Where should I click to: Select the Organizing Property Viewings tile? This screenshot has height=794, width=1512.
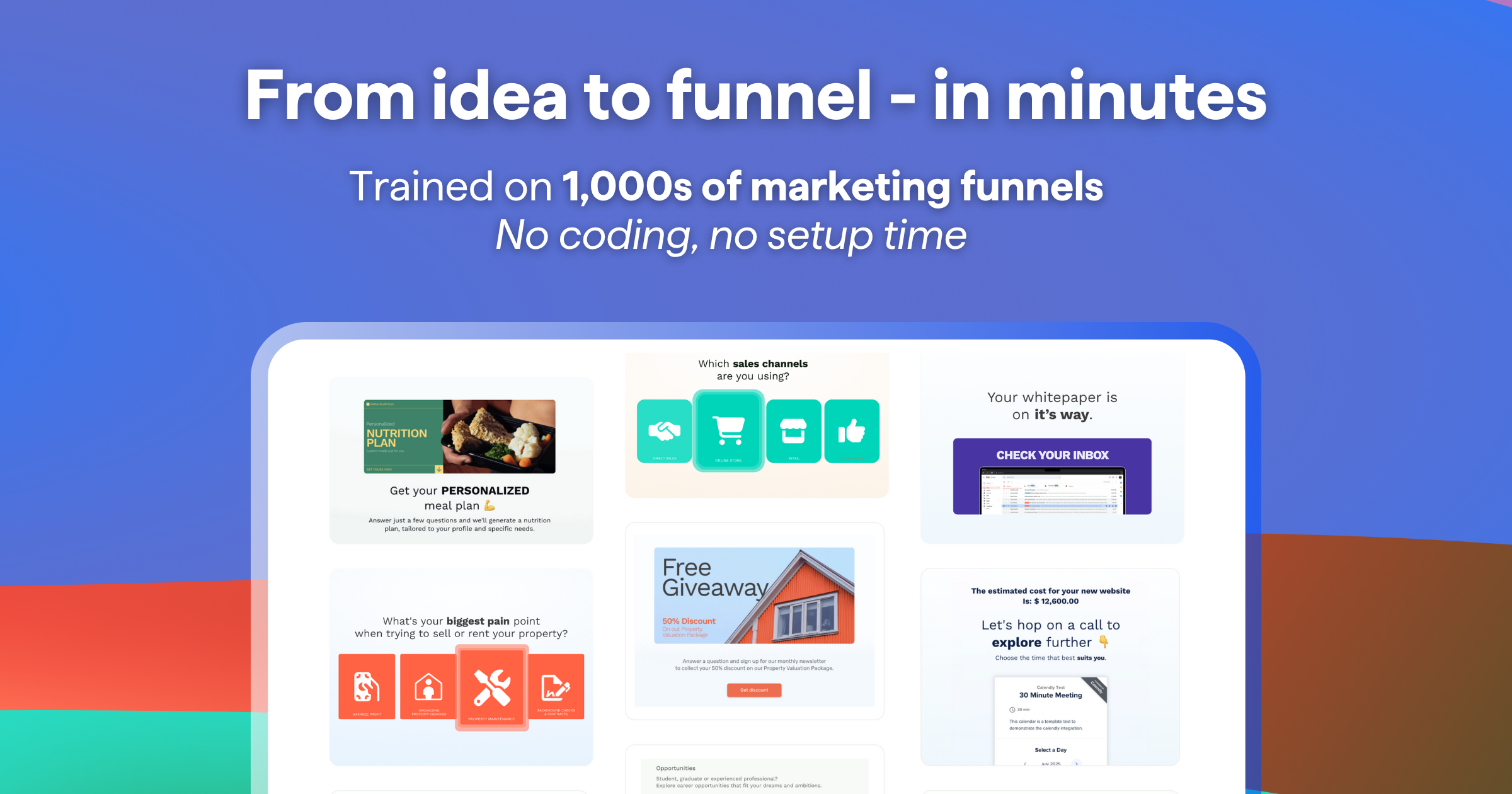428,686
